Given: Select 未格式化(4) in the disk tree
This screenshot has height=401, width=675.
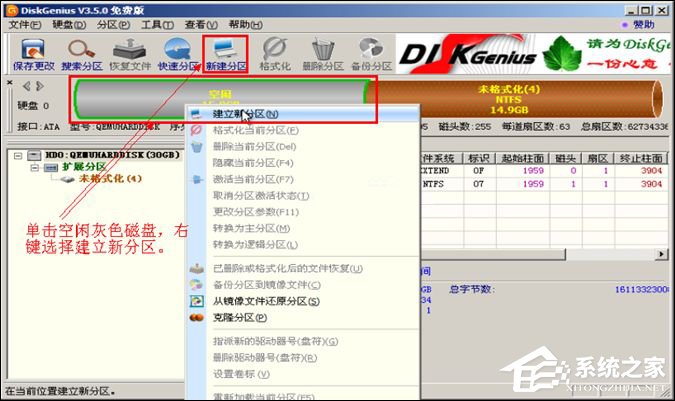Looking at the screenshot, I should [x=110, y=179].
